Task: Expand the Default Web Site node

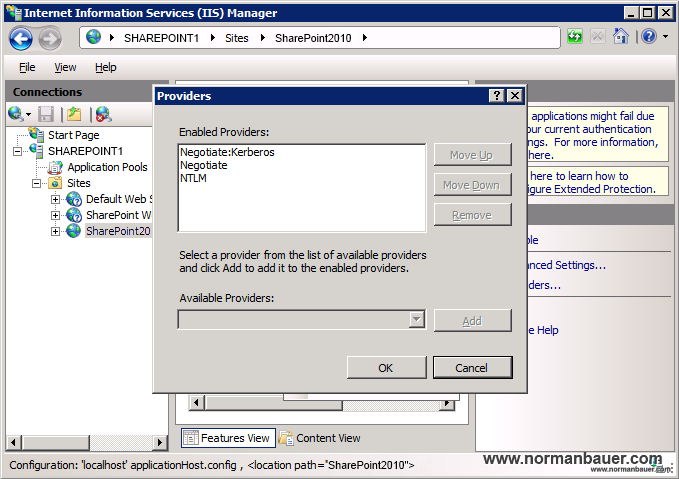Action: click(x=55, y=199)
